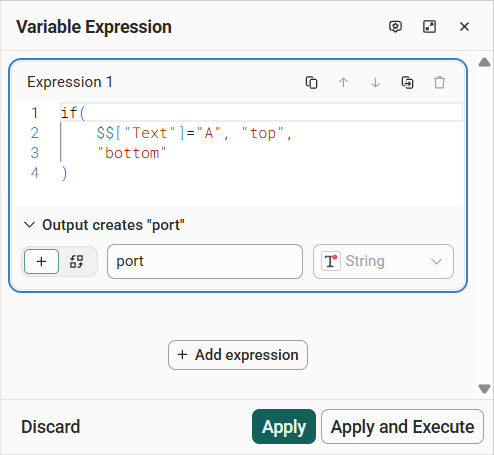Close the Variable Expression dialog

click(x=464, y=27)
